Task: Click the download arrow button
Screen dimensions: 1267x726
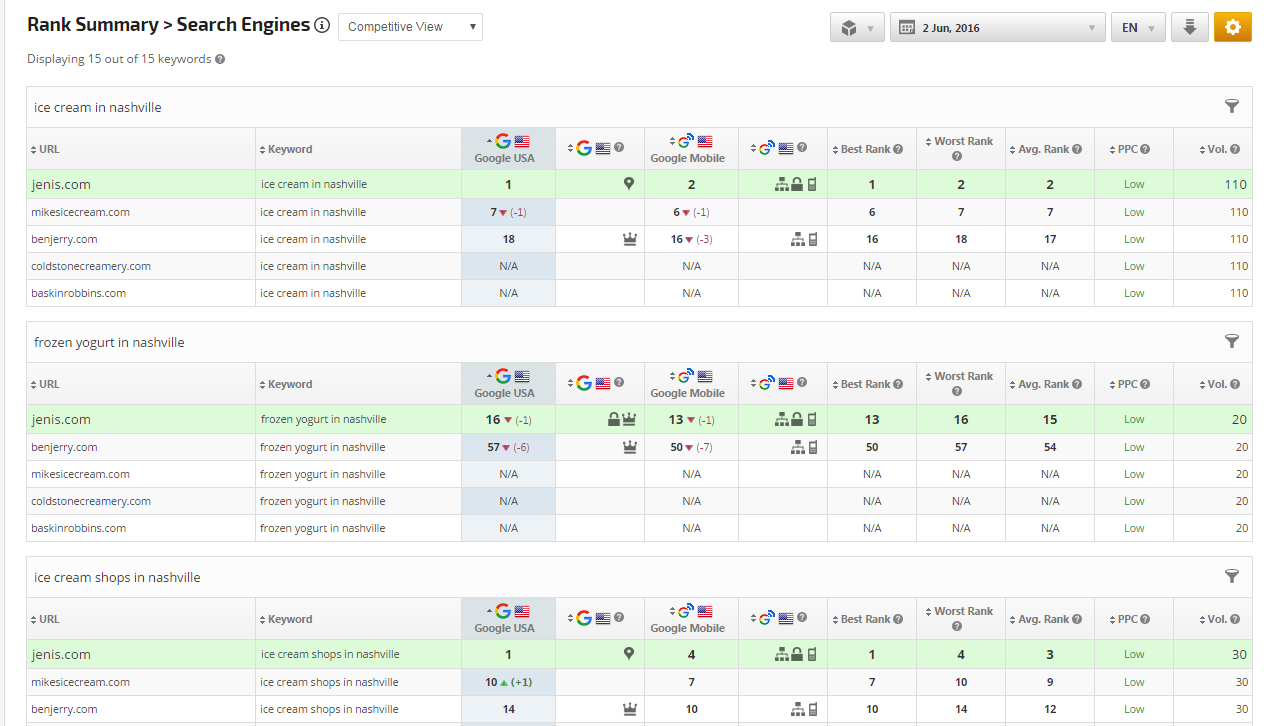Action: [x=1189, y=27]
